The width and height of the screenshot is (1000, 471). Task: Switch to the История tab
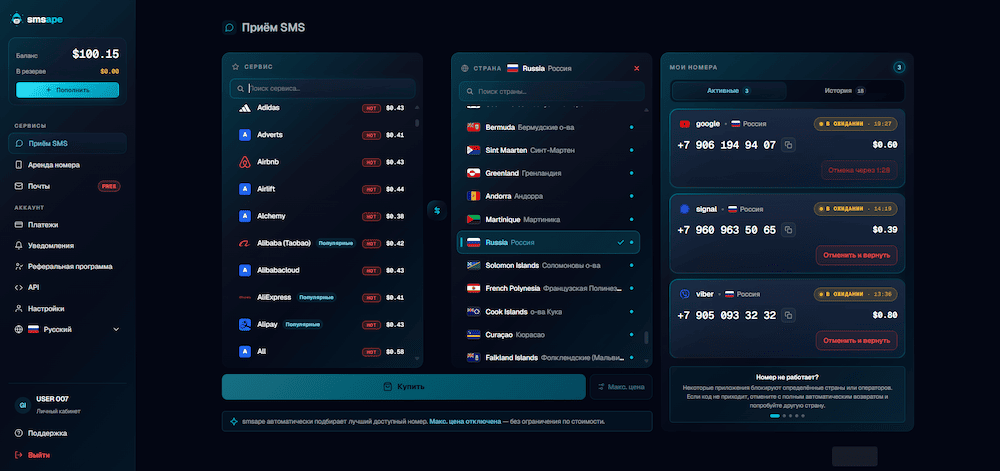[x=844, y=91]
